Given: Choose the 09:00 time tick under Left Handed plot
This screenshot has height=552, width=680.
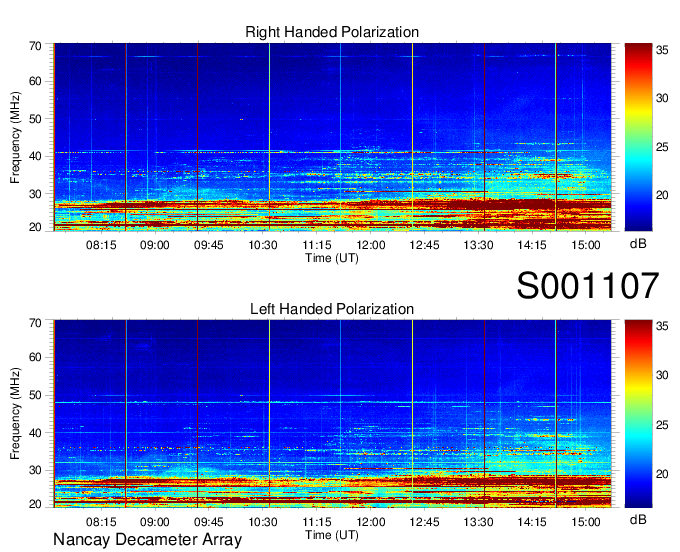Looking at the screenshot, I should 155,522.
